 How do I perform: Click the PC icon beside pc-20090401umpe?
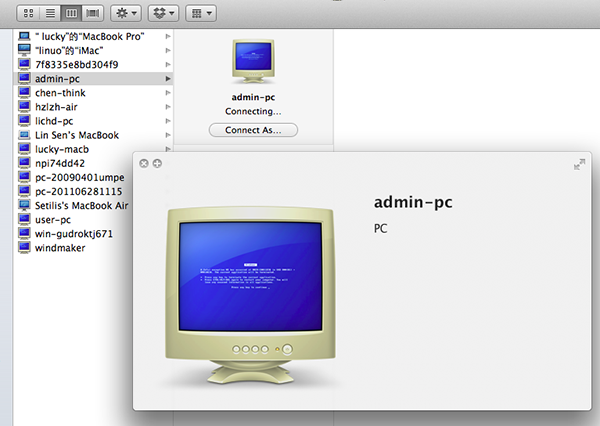point(24,177)
